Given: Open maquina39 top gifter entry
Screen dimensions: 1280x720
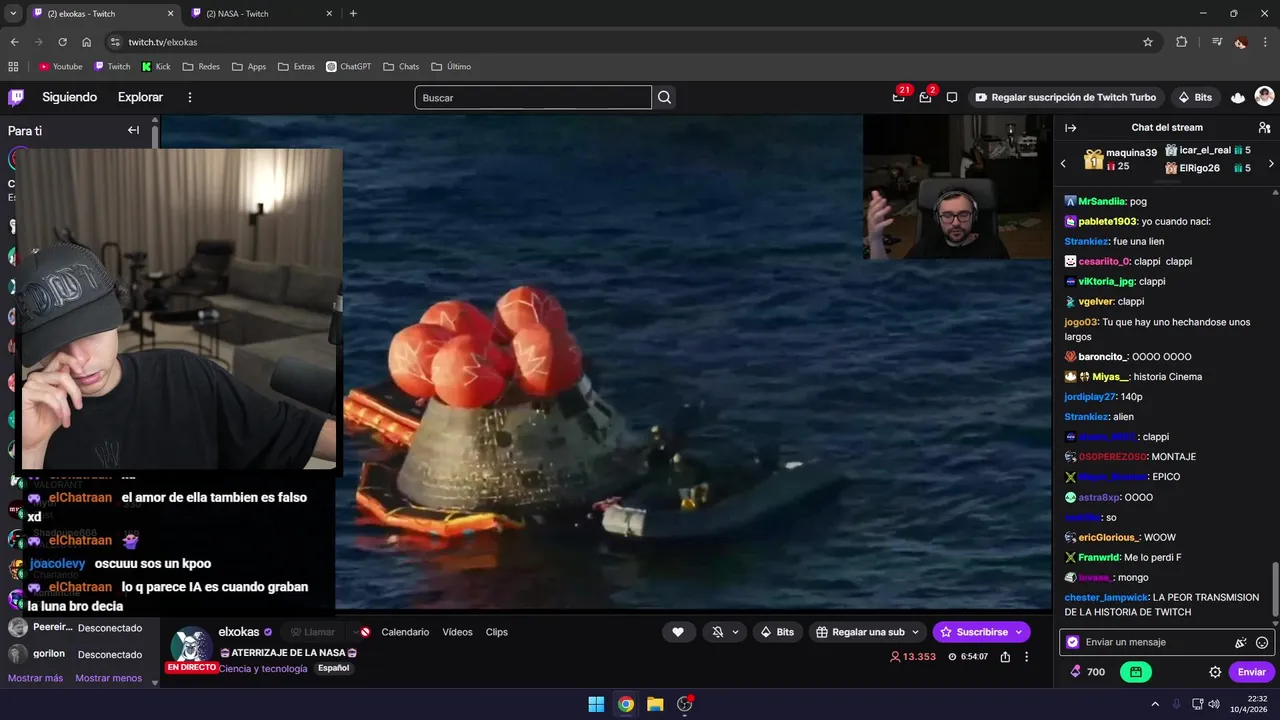Looking at the screenshot, I should 1120,159.
